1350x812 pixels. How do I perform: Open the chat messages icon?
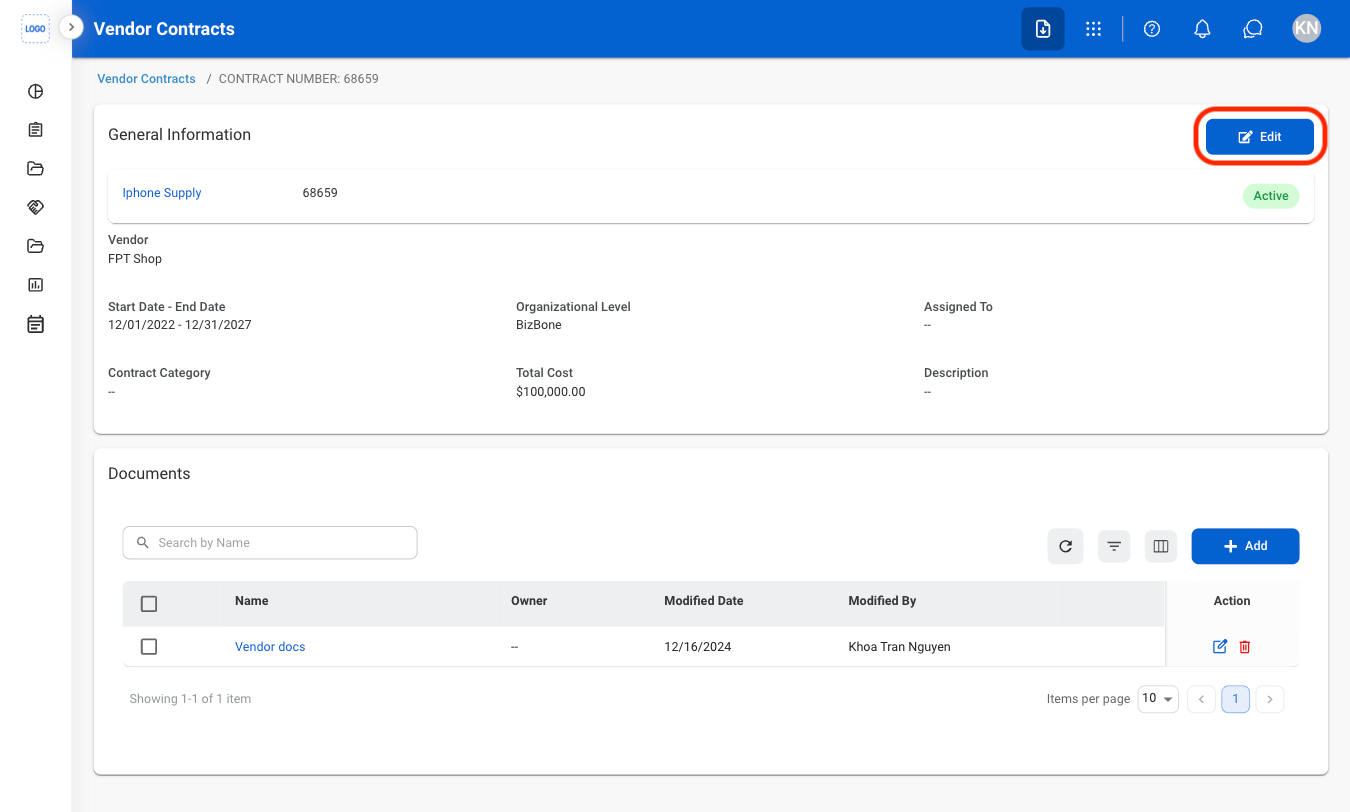[1253, 29]
